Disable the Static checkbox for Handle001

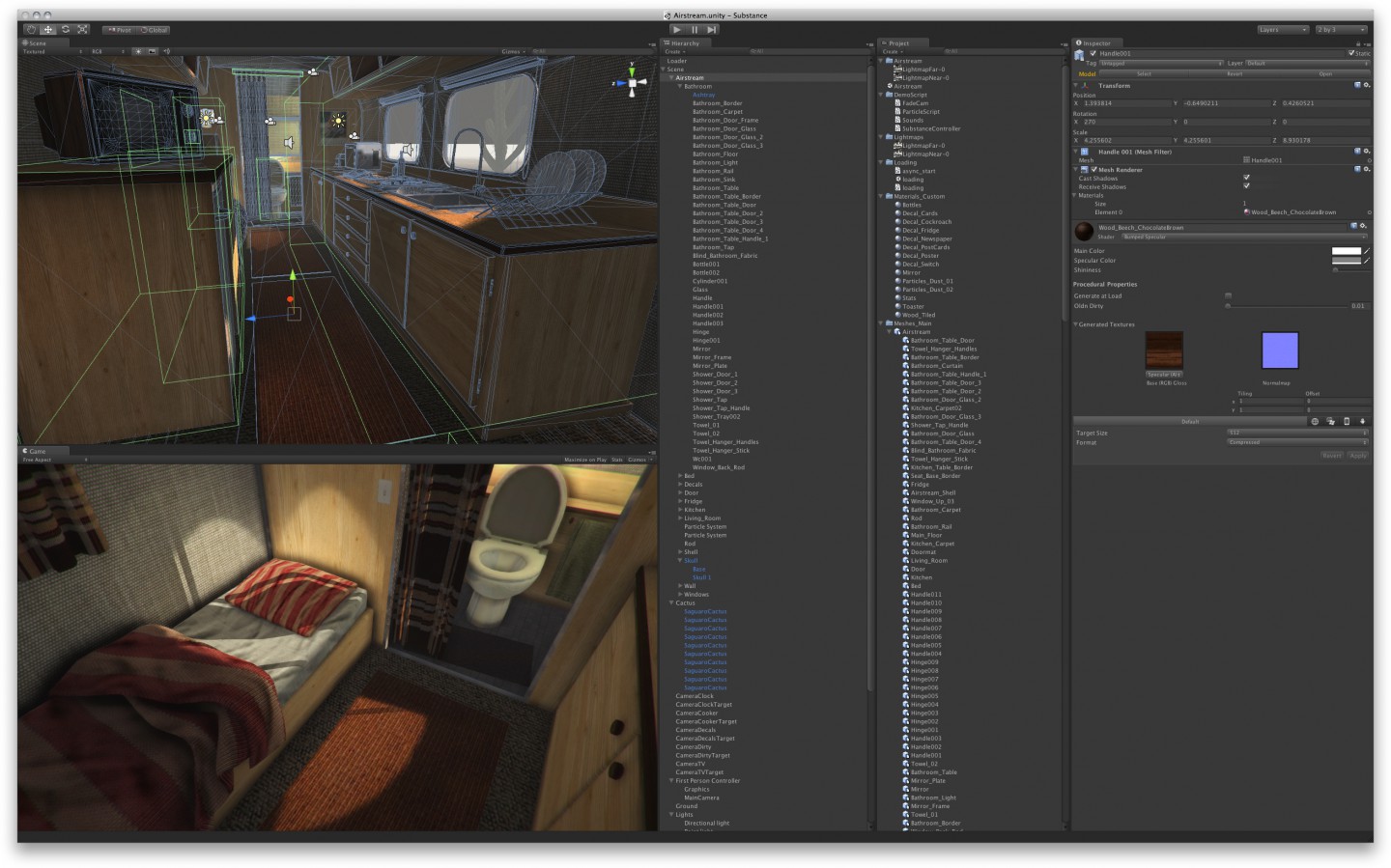click(1352, 53)
